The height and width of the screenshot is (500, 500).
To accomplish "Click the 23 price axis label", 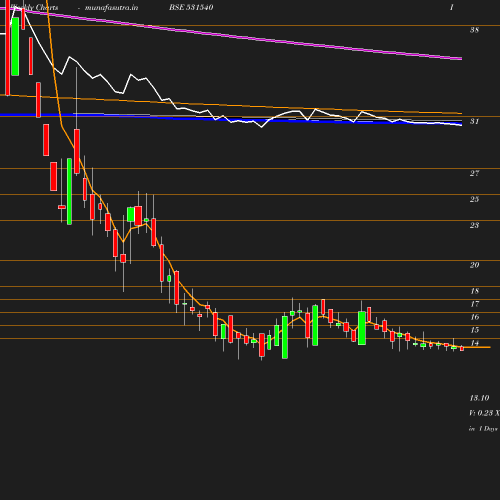I will 474,225.
